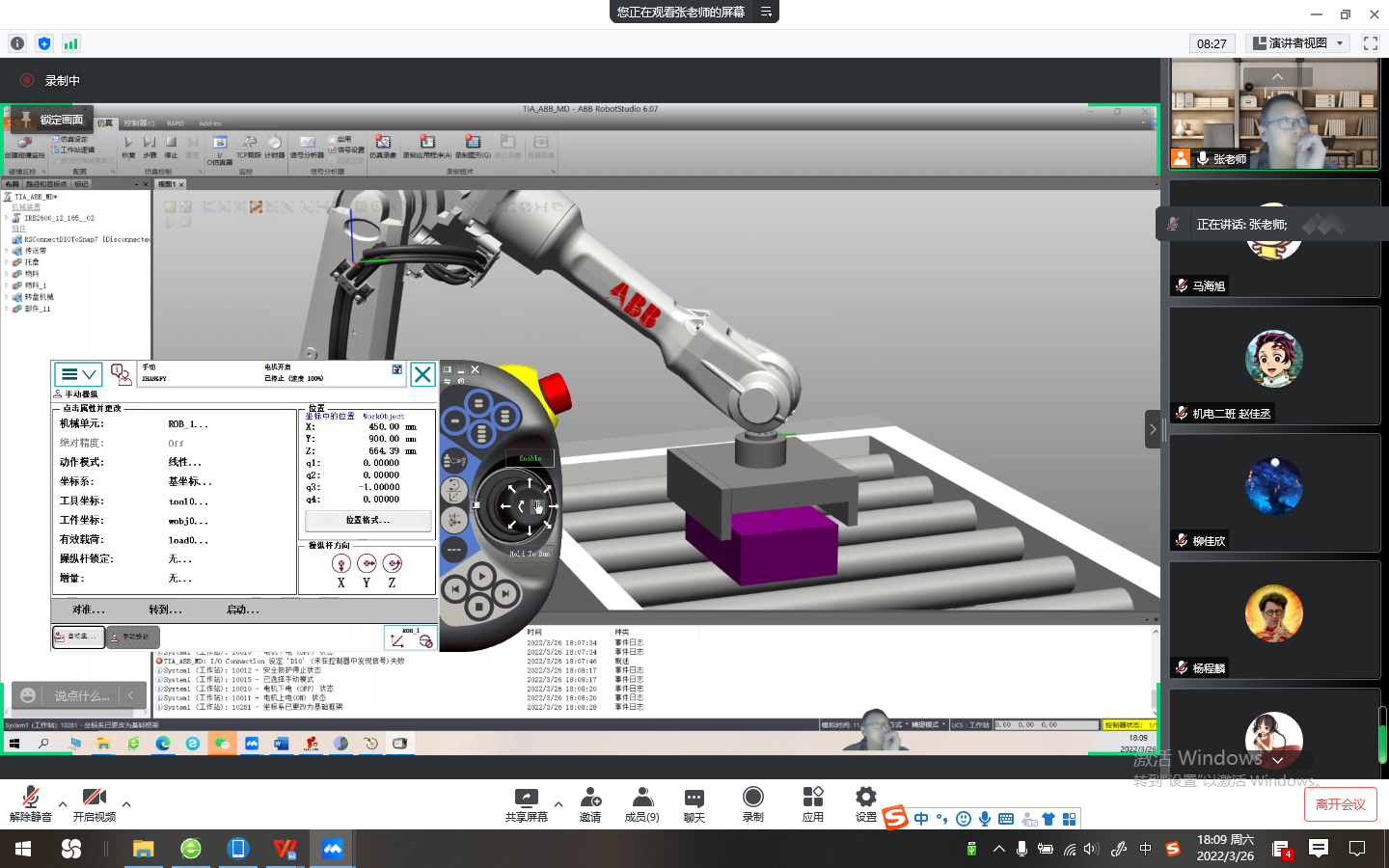Select 马海旭 participant tile

[1273, 239]
